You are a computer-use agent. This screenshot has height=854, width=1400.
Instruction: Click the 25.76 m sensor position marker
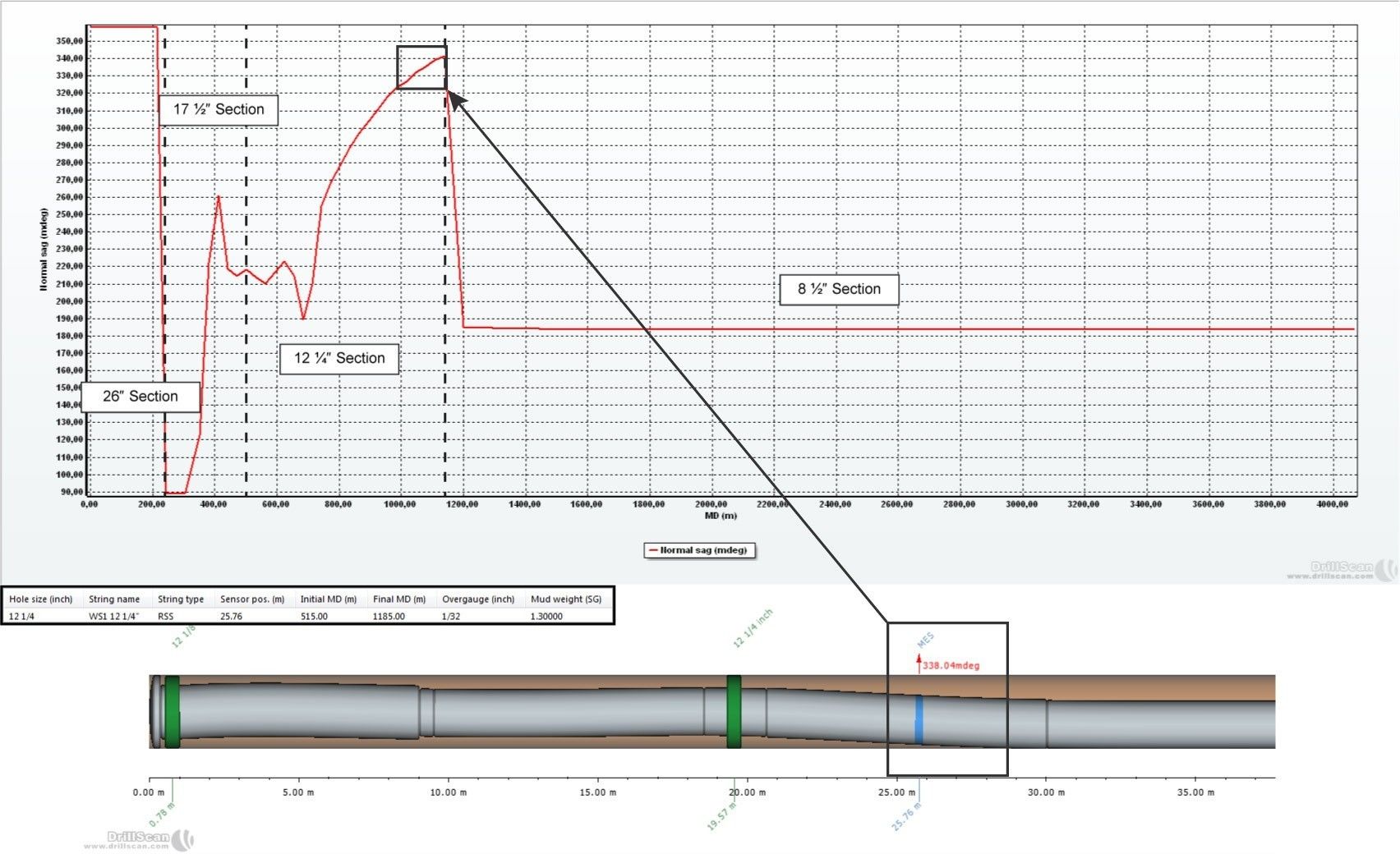(907, 816)
